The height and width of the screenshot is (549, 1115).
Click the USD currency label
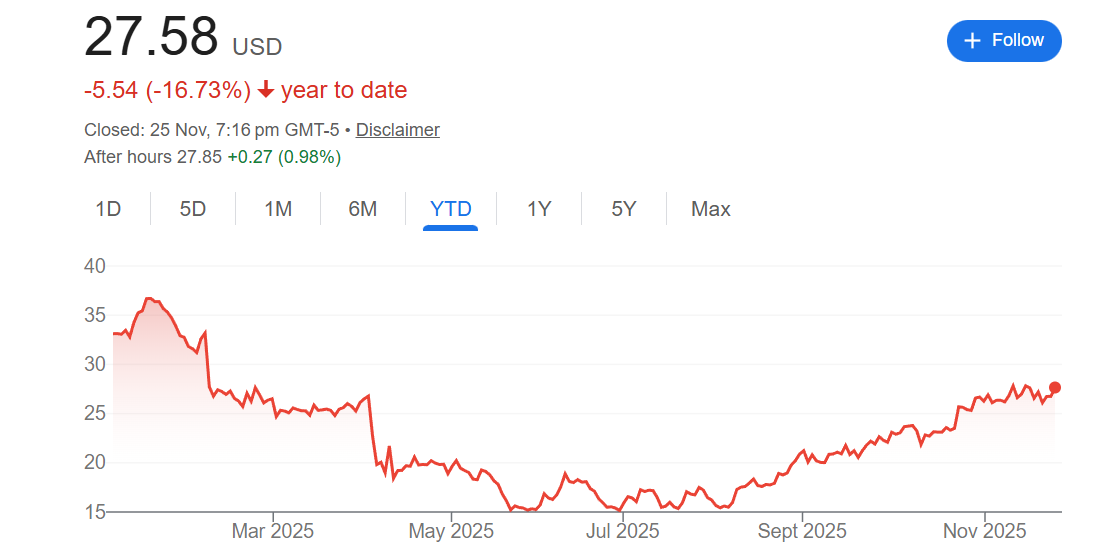[257, 47]
